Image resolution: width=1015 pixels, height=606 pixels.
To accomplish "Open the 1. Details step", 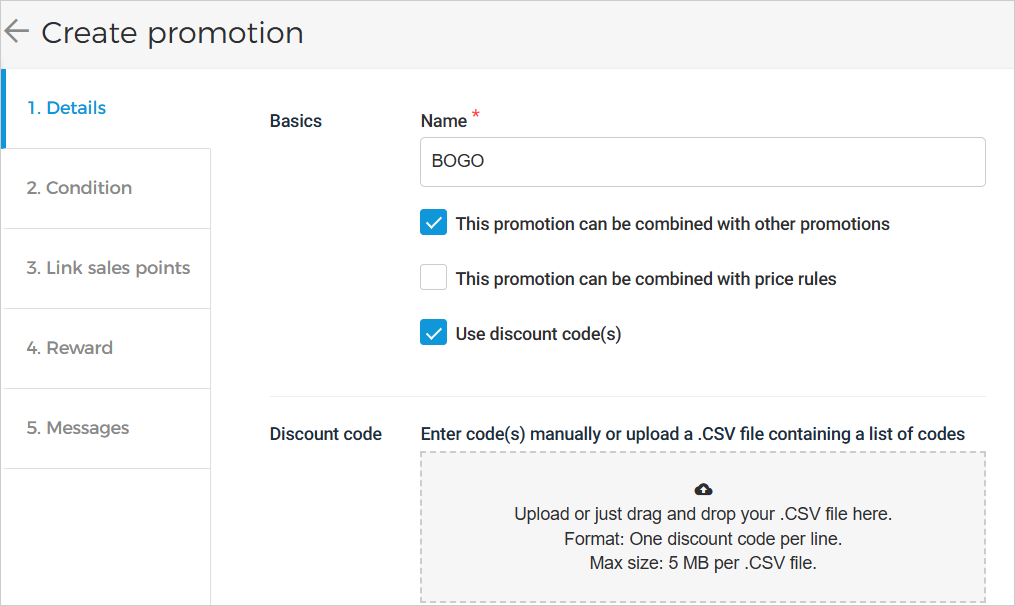I will 66,108.
